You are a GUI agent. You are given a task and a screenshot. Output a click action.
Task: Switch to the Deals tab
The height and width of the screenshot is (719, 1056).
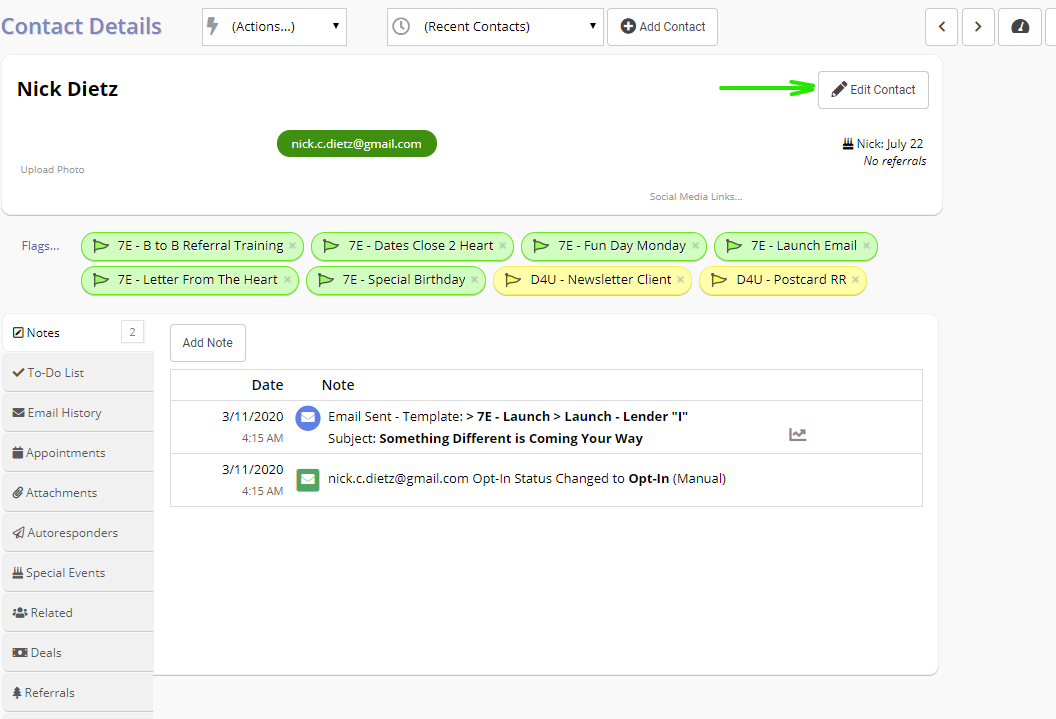point(78,652)
